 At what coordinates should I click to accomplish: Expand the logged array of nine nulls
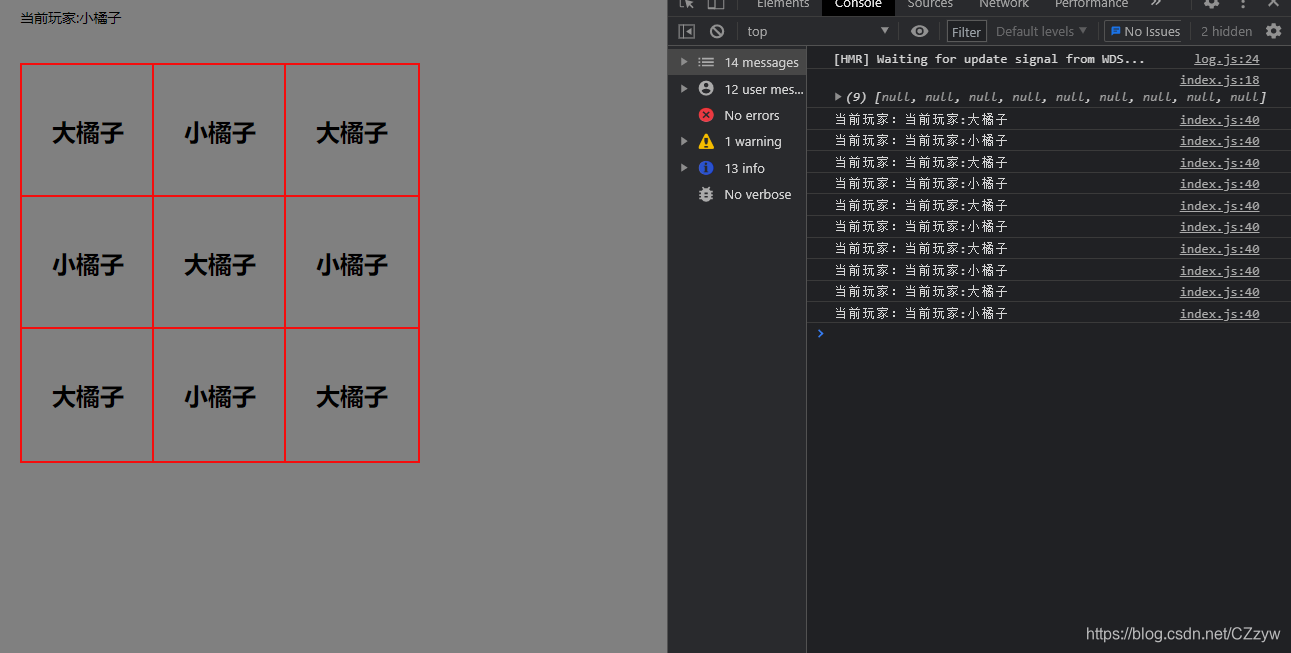pos(838,96)
